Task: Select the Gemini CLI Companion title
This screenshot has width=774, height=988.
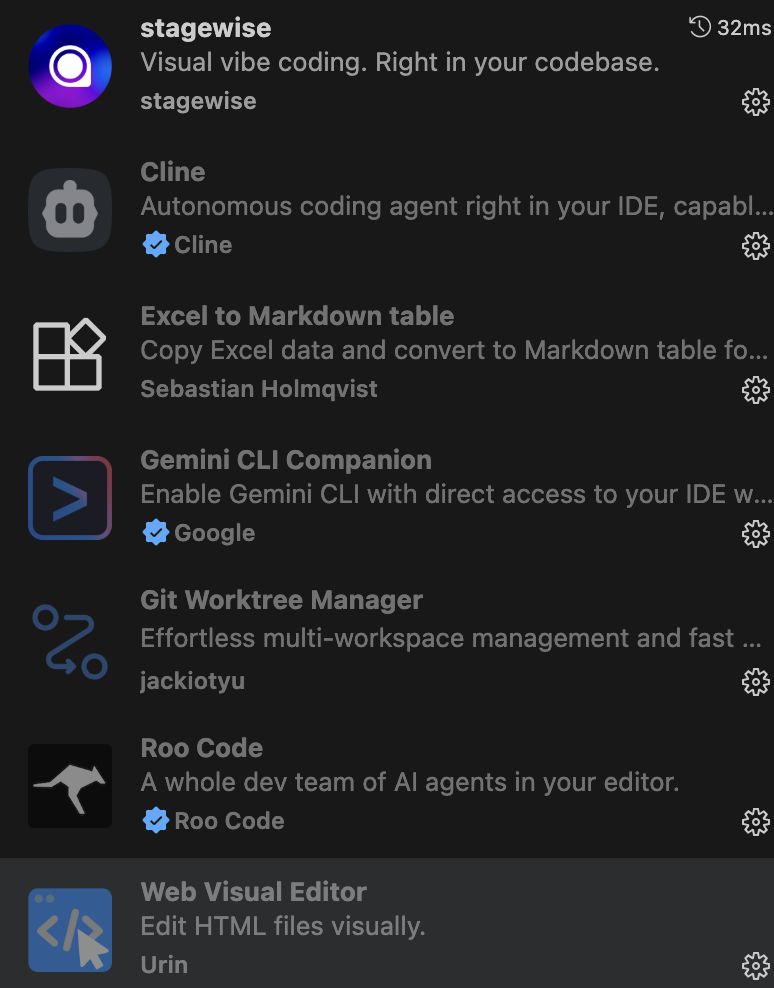Action: (286, 460)
